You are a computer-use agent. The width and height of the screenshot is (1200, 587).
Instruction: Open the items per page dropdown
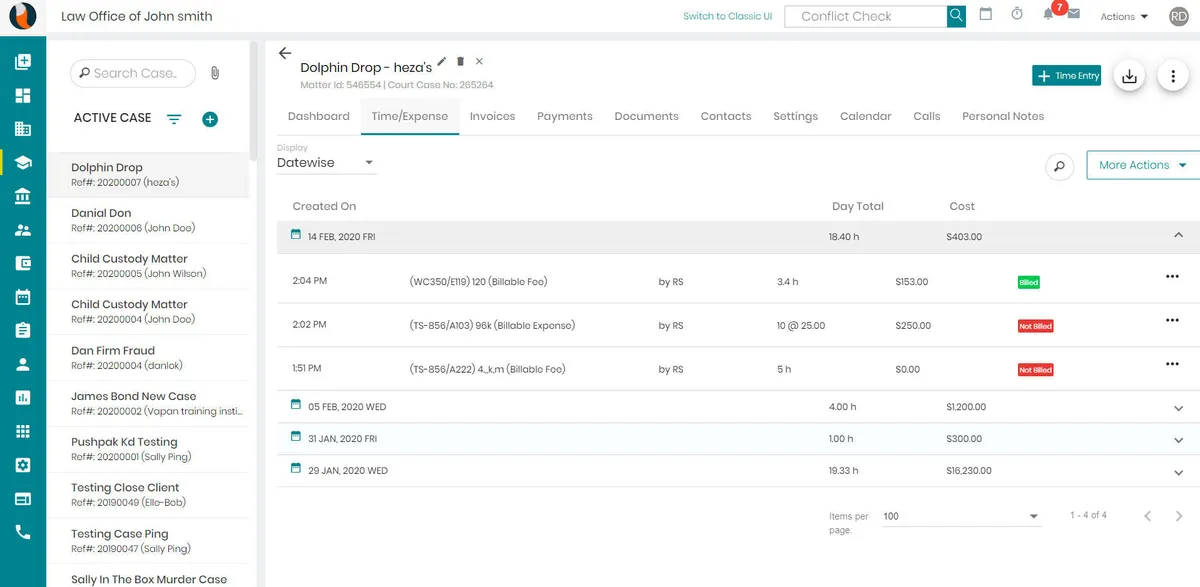(960, 516)
